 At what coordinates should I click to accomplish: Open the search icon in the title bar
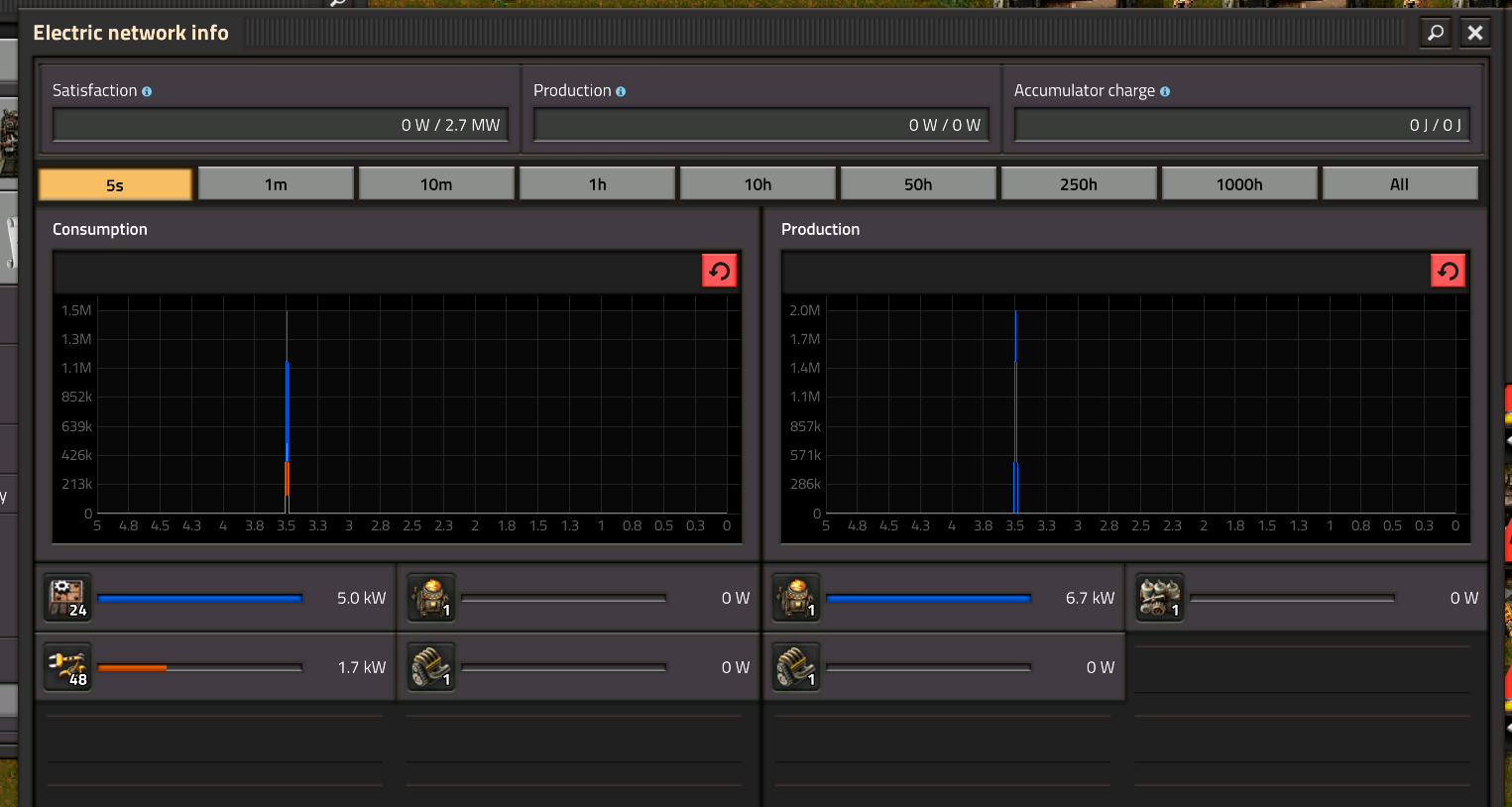1435,33
